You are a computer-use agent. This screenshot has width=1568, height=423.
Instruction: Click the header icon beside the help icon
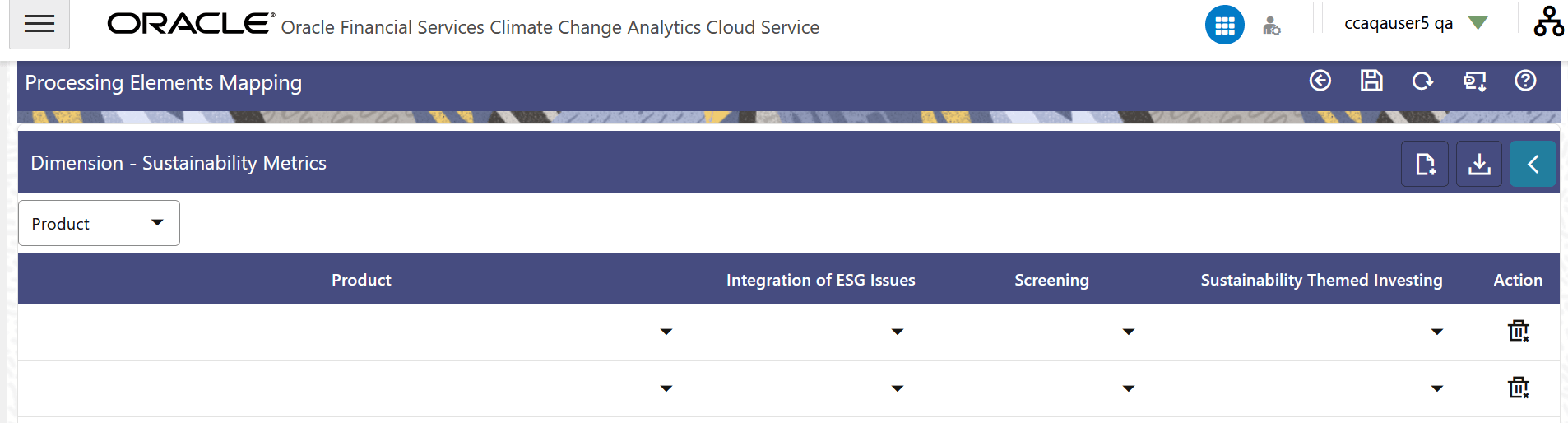click(1473, 81)
